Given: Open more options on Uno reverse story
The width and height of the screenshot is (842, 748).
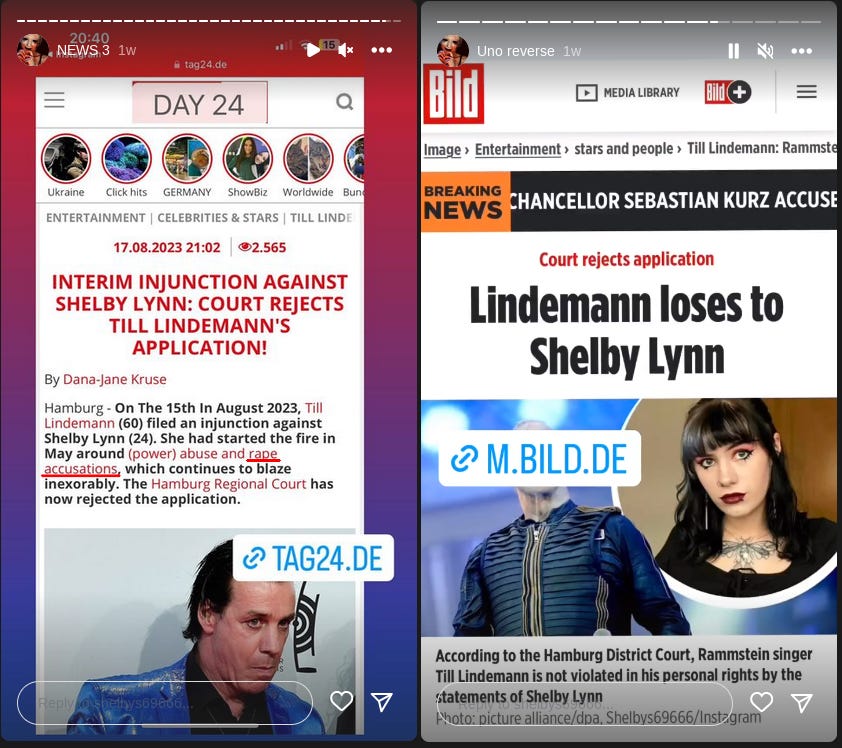Looking at the screenshot, I should point(802,51).
